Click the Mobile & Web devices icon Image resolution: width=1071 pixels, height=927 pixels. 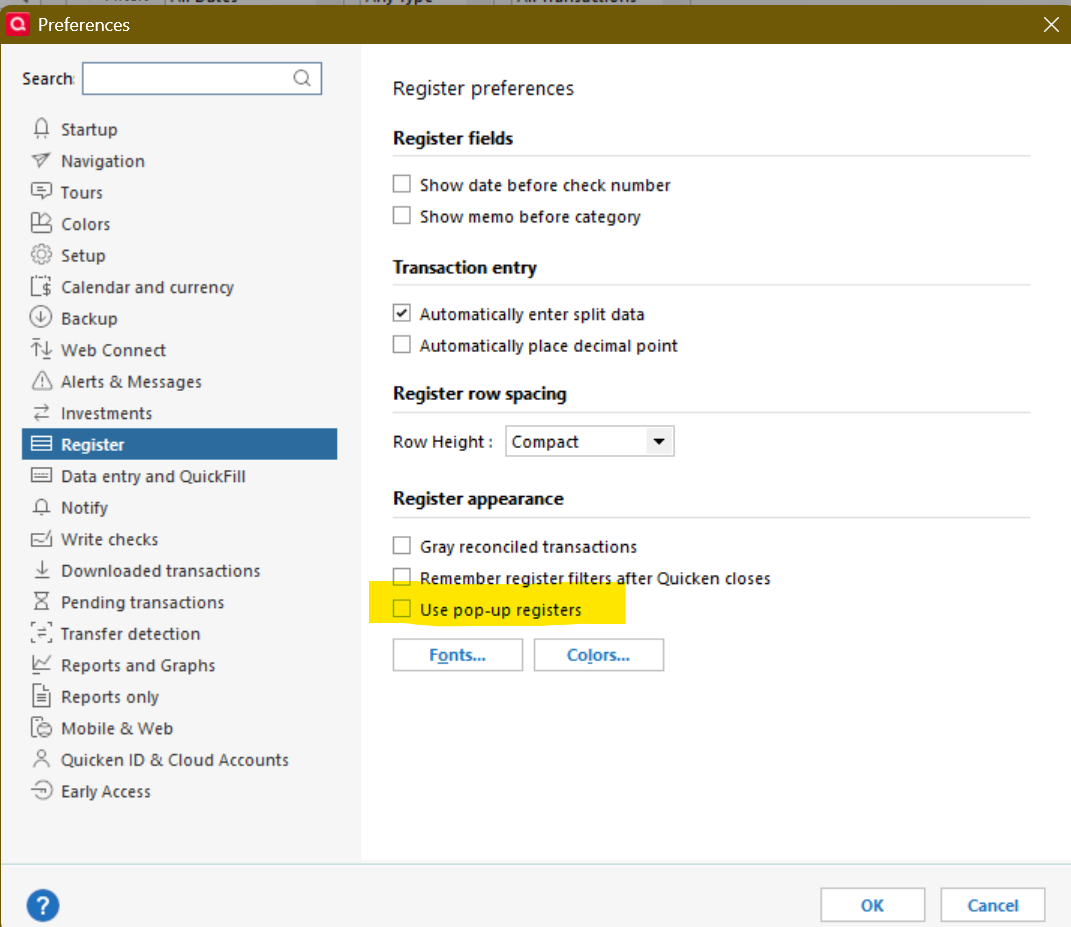(41, 728)
